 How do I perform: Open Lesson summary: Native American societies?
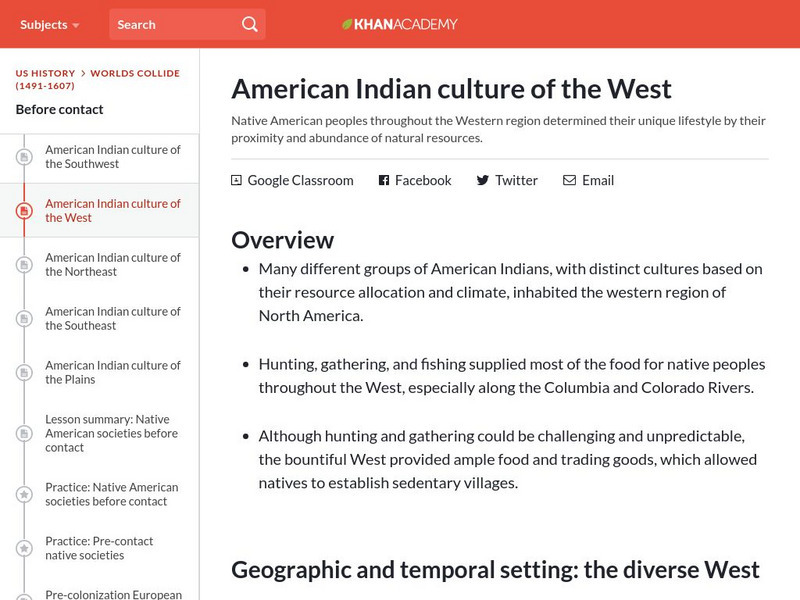[112, 433]
